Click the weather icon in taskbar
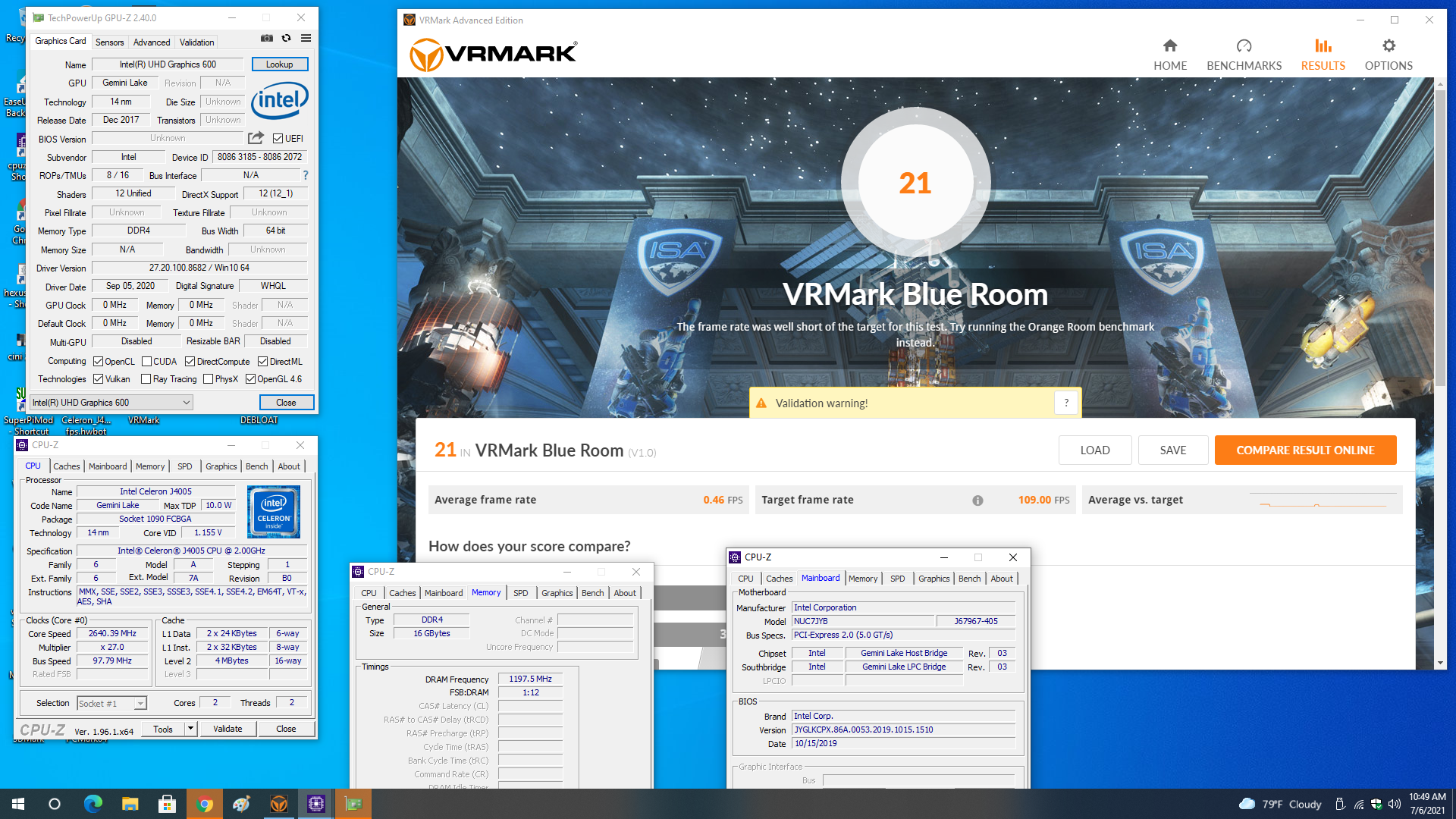 (1247, 804)
